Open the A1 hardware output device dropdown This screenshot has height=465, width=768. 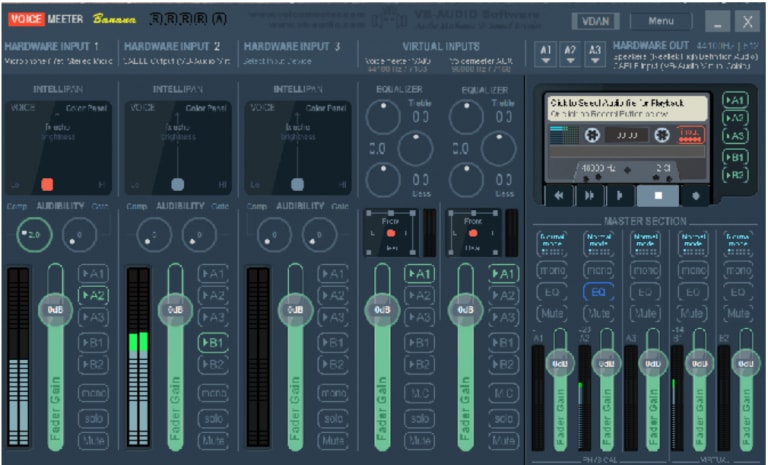pos(545,53)
